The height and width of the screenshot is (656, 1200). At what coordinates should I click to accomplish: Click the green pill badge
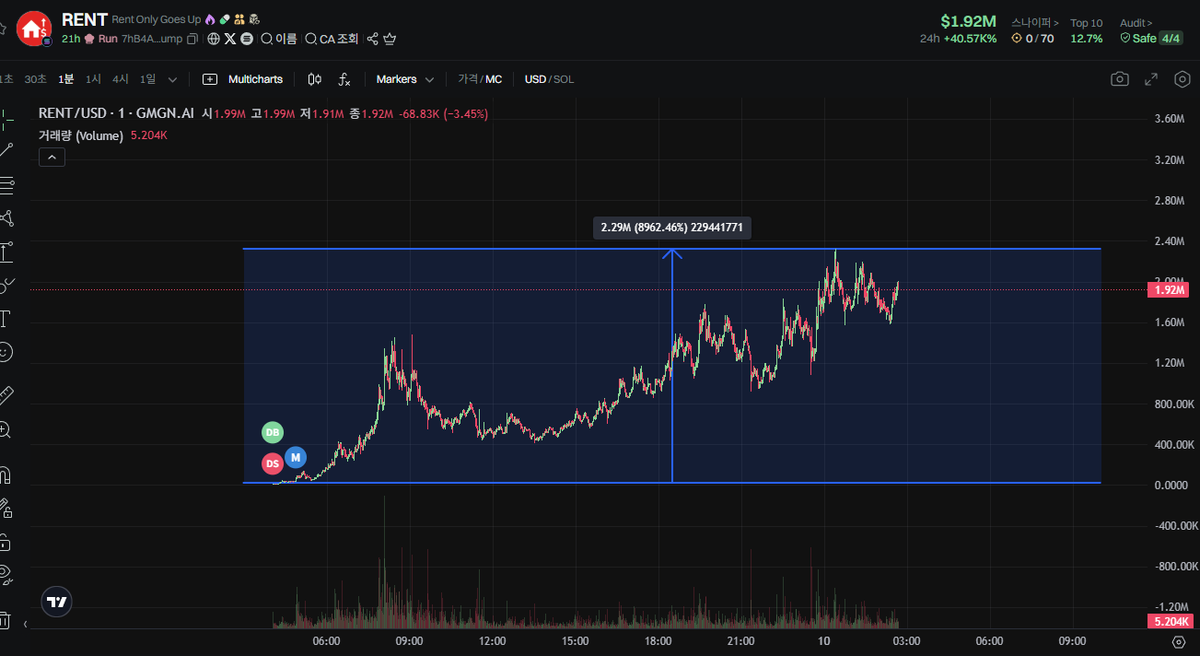[x=225, y=19]
